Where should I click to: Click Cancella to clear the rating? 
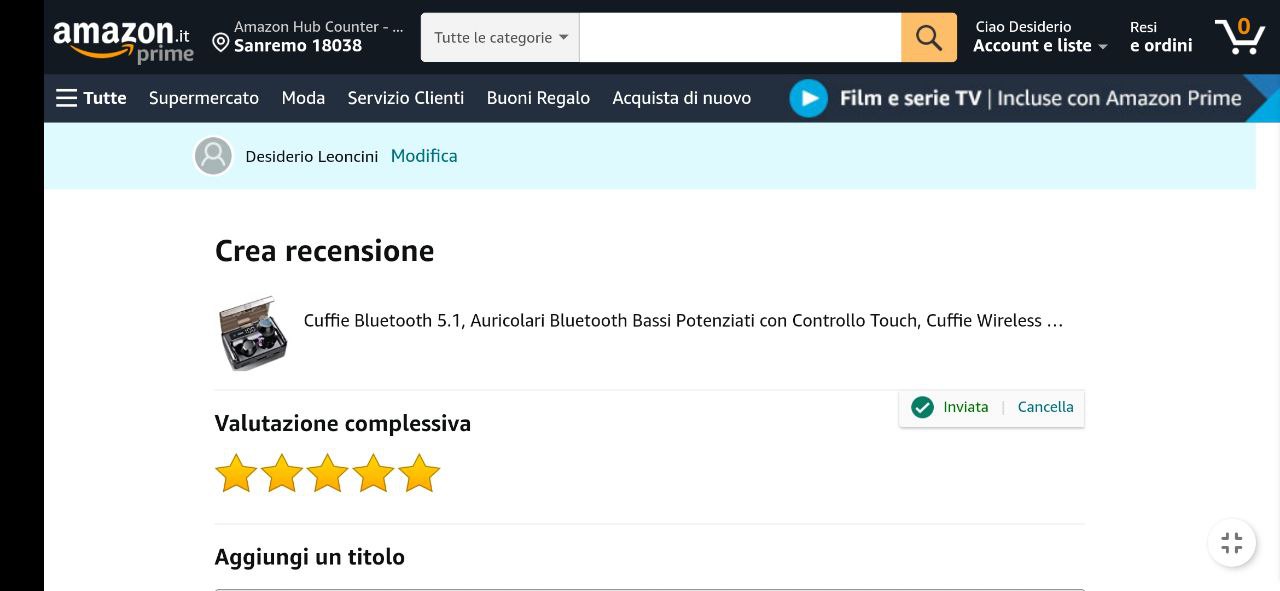1045,407
